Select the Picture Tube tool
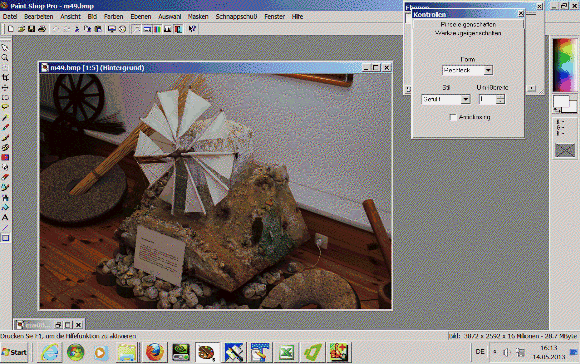The height and width of the screenshot is (364, 580). click(x=5, y=188)
